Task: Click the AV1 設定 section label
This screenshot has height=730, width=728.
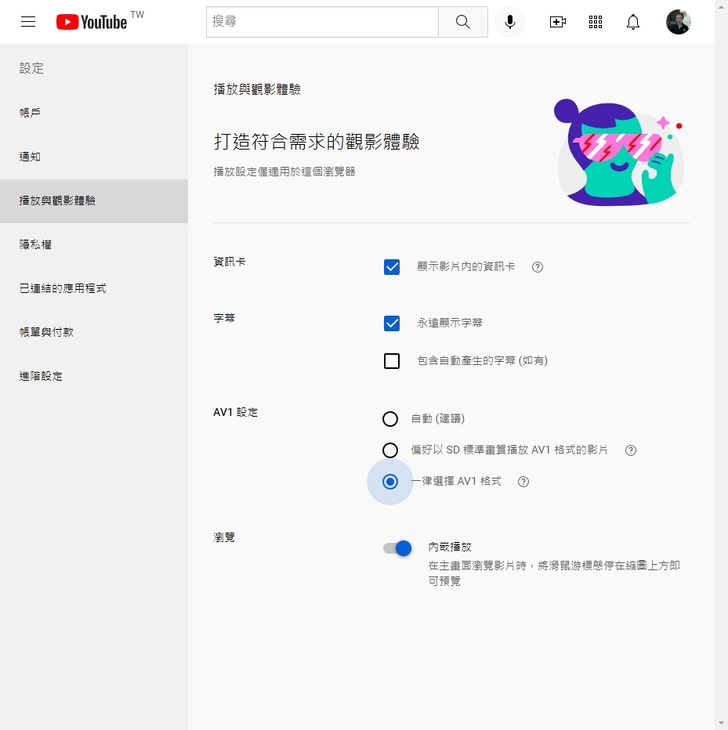Action: (235, 412)
